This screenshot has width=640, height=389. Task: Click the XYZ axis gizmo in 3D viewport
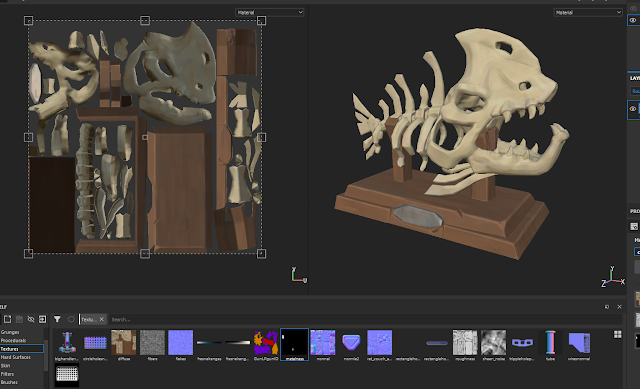point(613,277)
